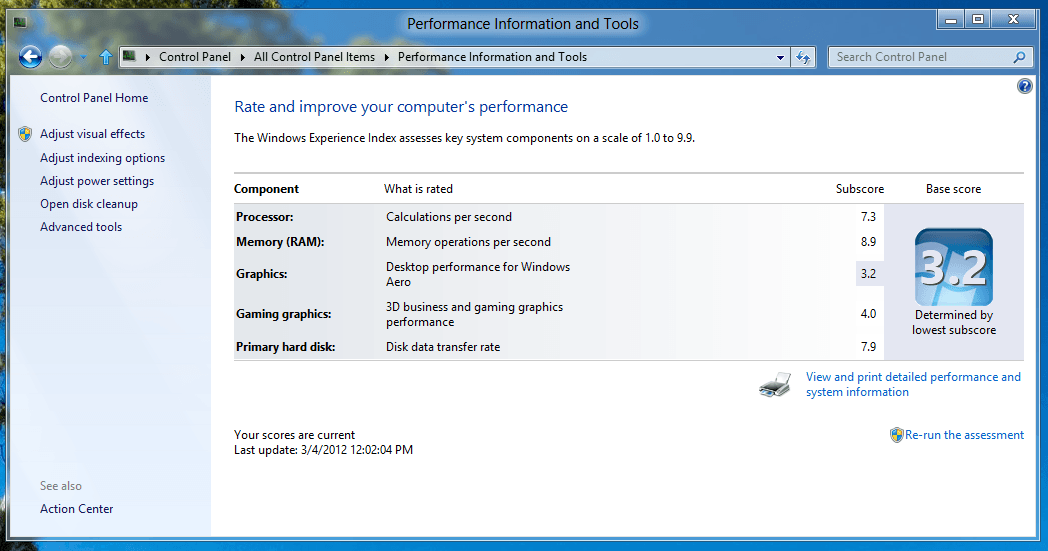The image size is (1048, 551).
Task: Click the Base score column header
Action: click(x=953, y=189)
